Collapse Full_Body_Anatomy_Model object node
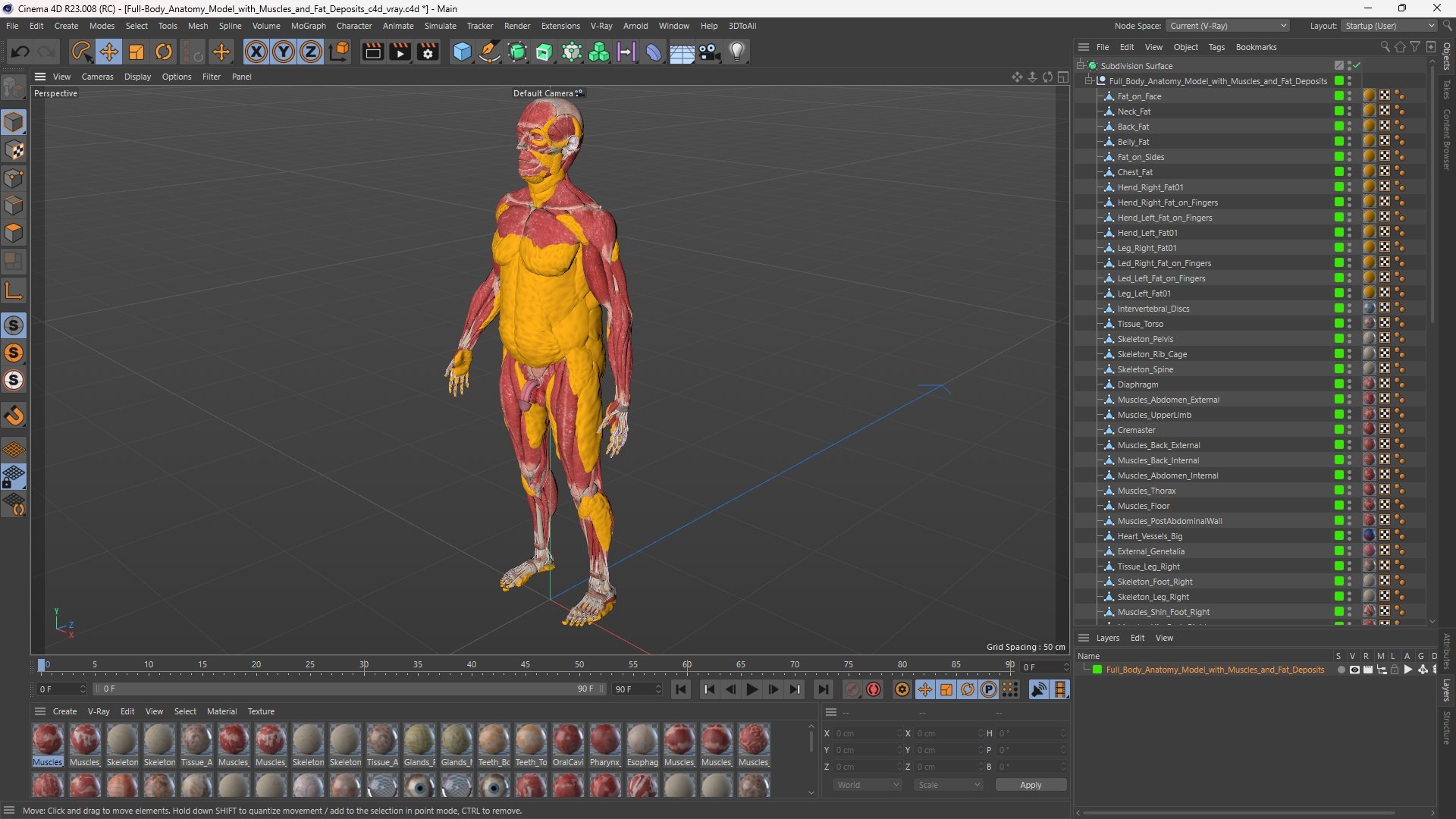The image size is (1456, 819). point(1088,81)
